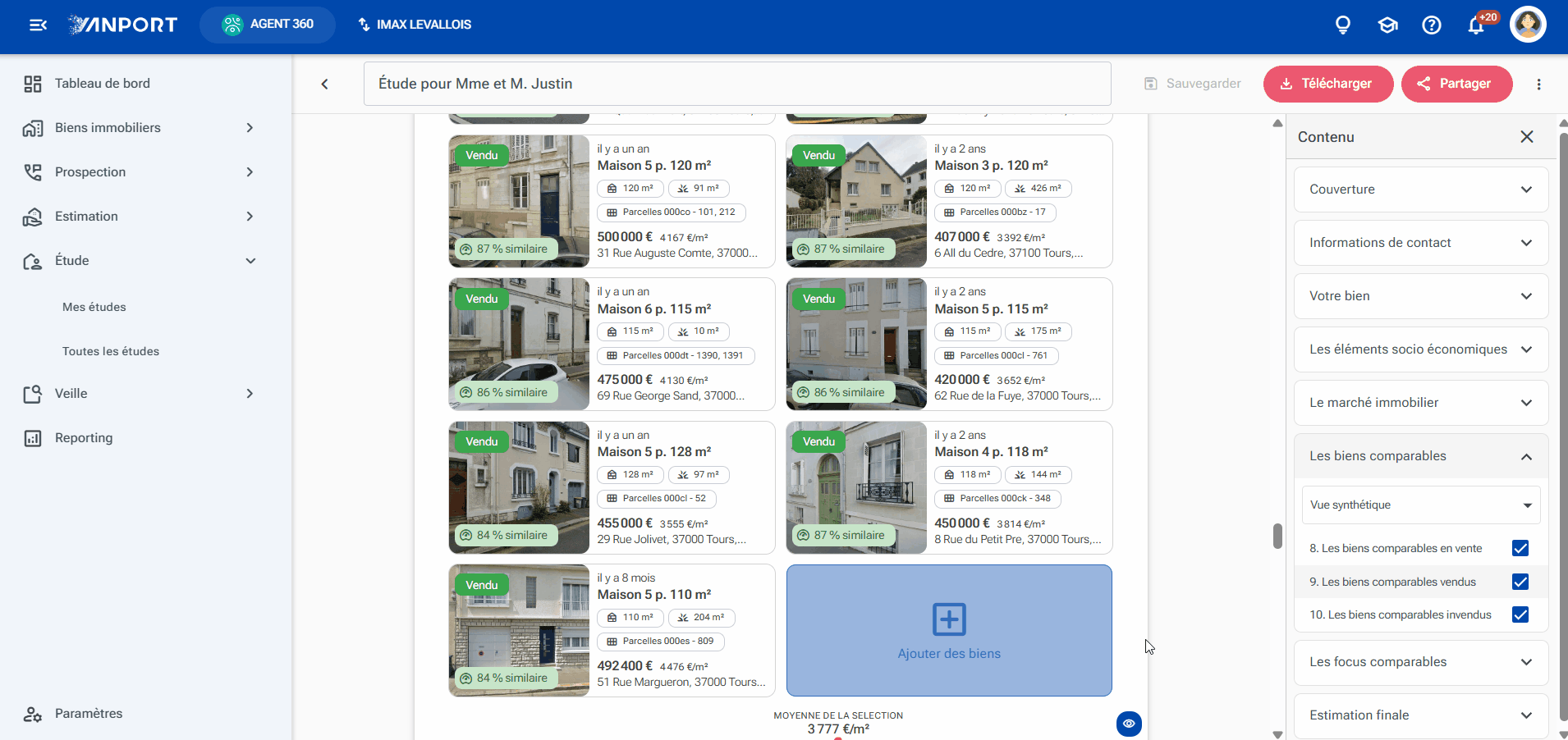This screenshot has width=1568, height=740.
Task: Uncheck Les biens comparables en vente
Action: tap(1520, 548)
